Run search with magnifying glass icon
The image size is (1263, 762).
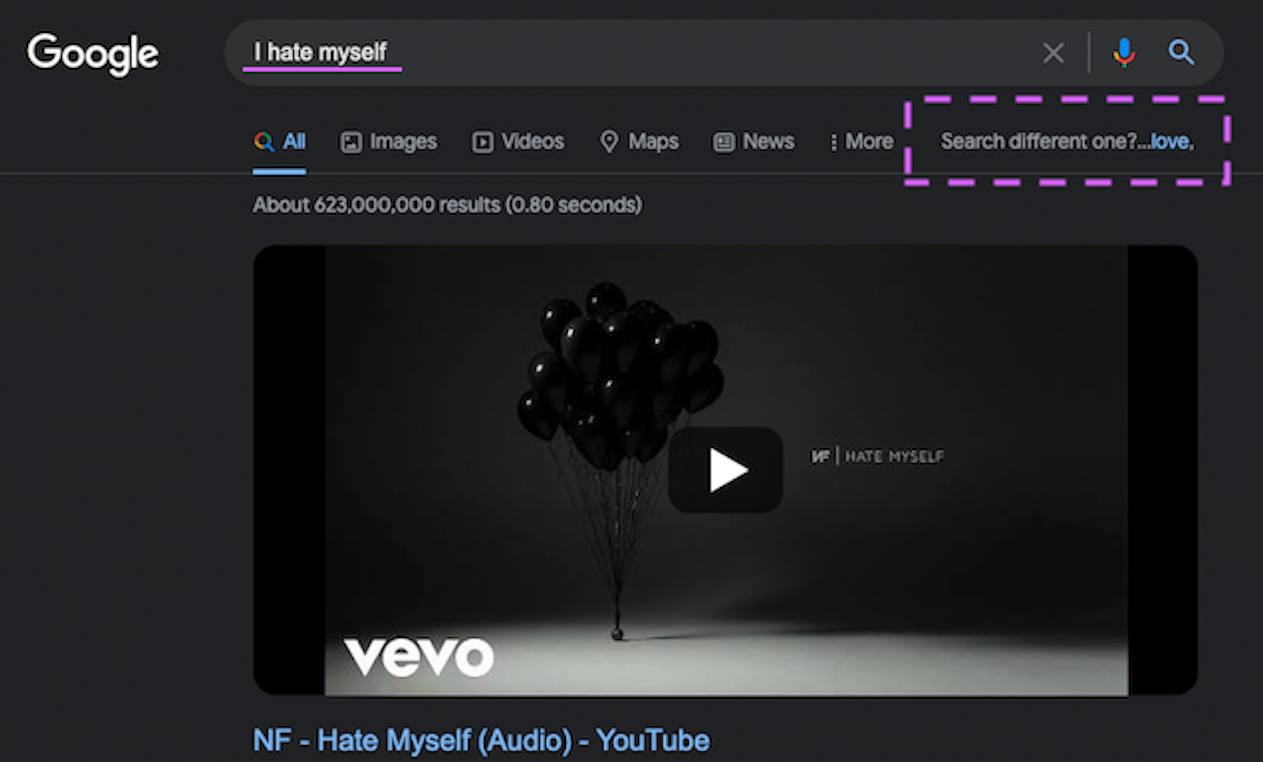click(1181, 52)
